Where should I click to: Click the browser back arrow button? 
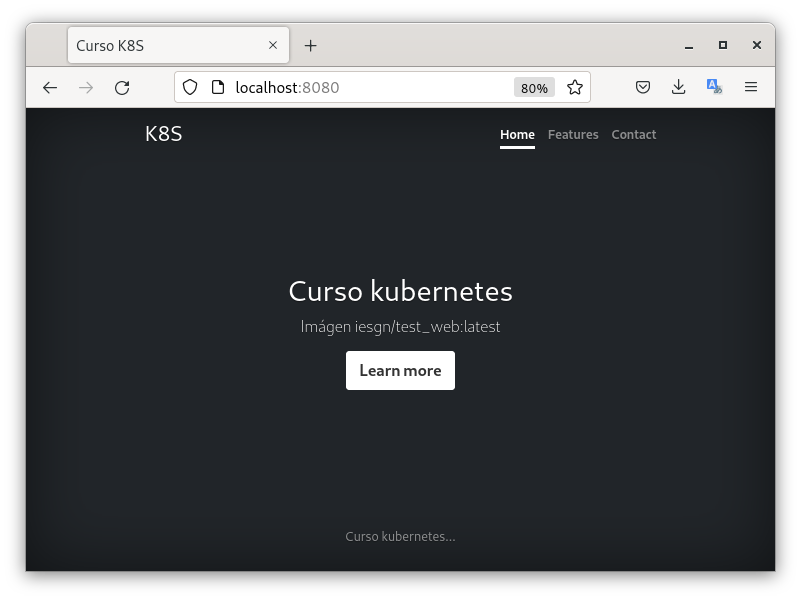point(50,88)
